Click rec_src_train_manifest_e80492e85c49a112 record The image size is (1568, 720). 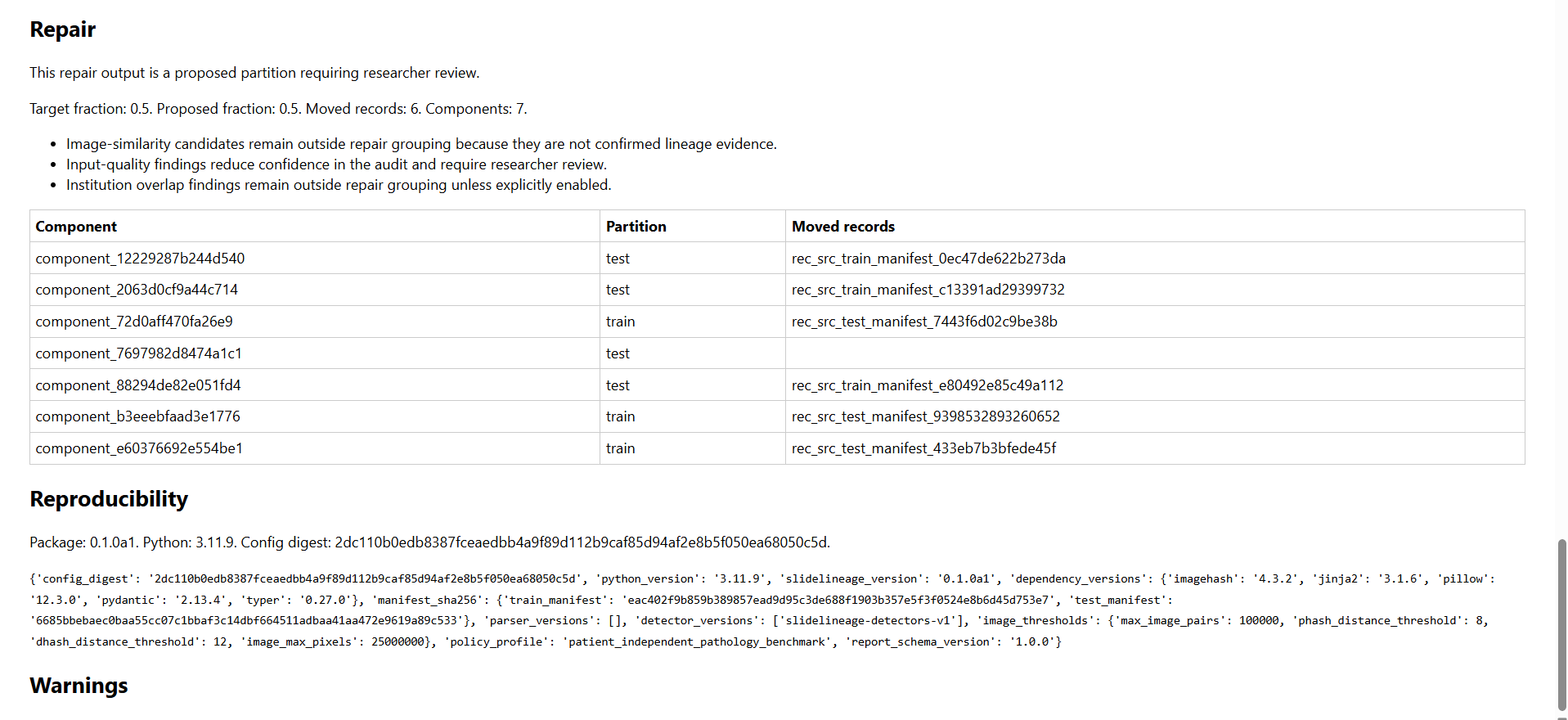pyautogui.click(x=928, y=385)
